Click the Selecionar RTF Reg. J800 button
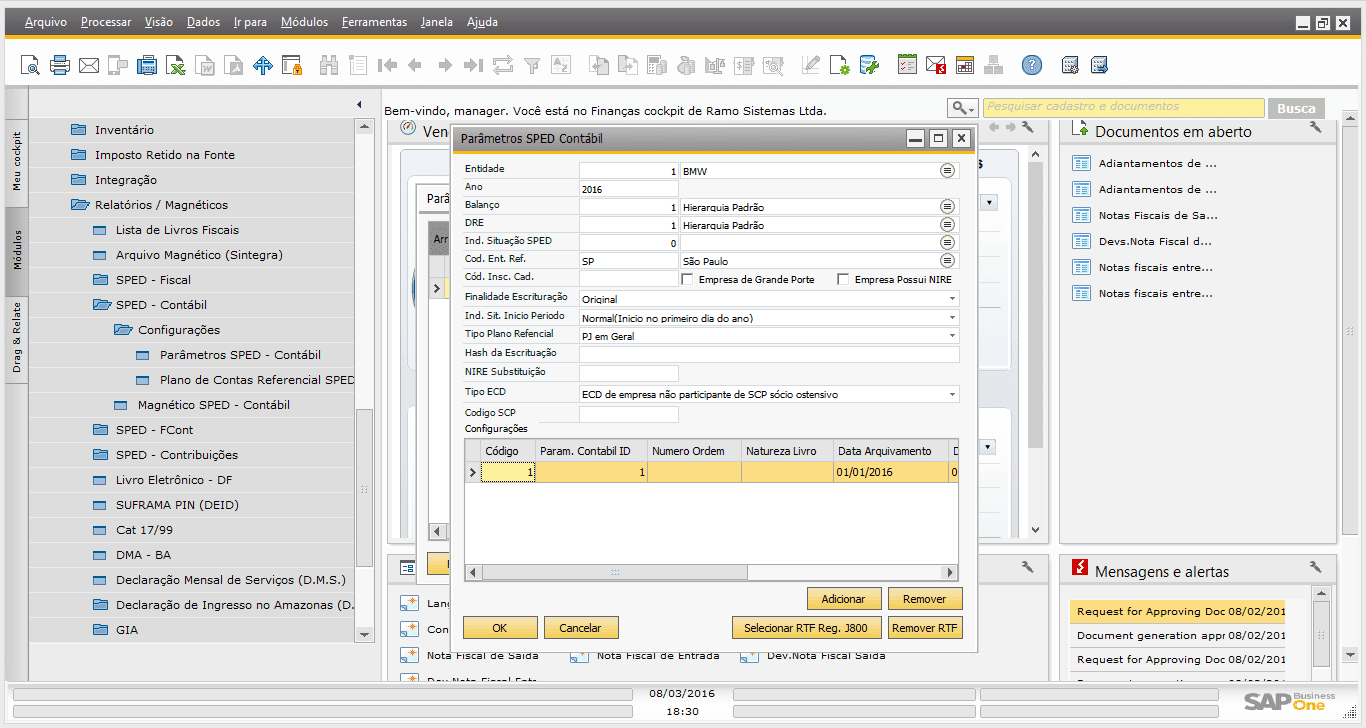 coord(806,628)
